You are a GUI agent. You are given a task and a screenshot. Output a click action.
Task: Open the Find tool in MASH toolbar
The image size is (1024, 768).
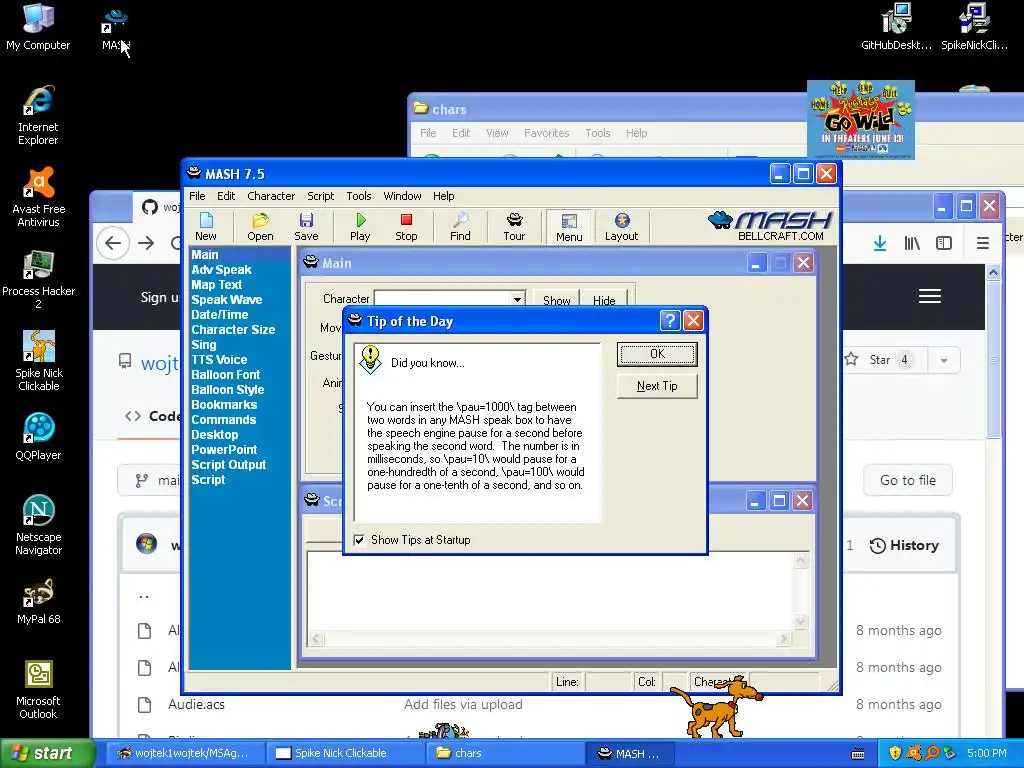coord(460,227)
